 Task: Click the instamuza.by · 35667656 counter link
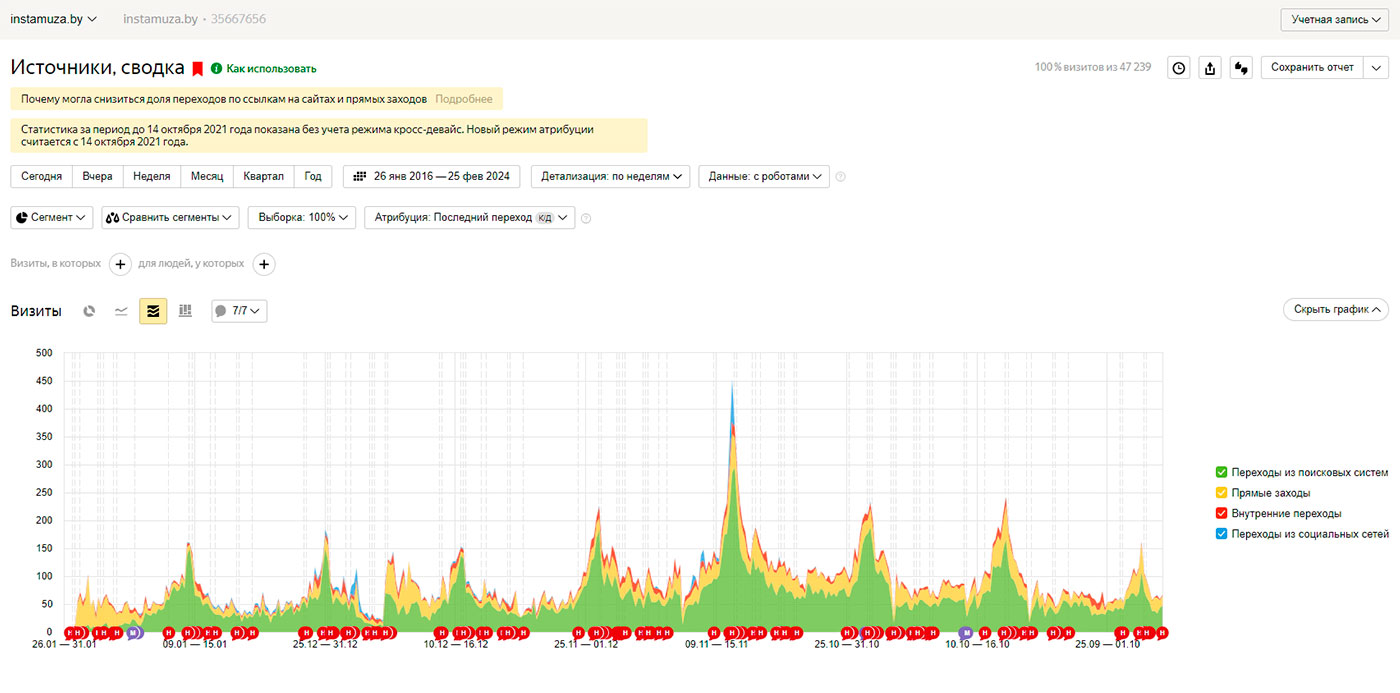194,19
